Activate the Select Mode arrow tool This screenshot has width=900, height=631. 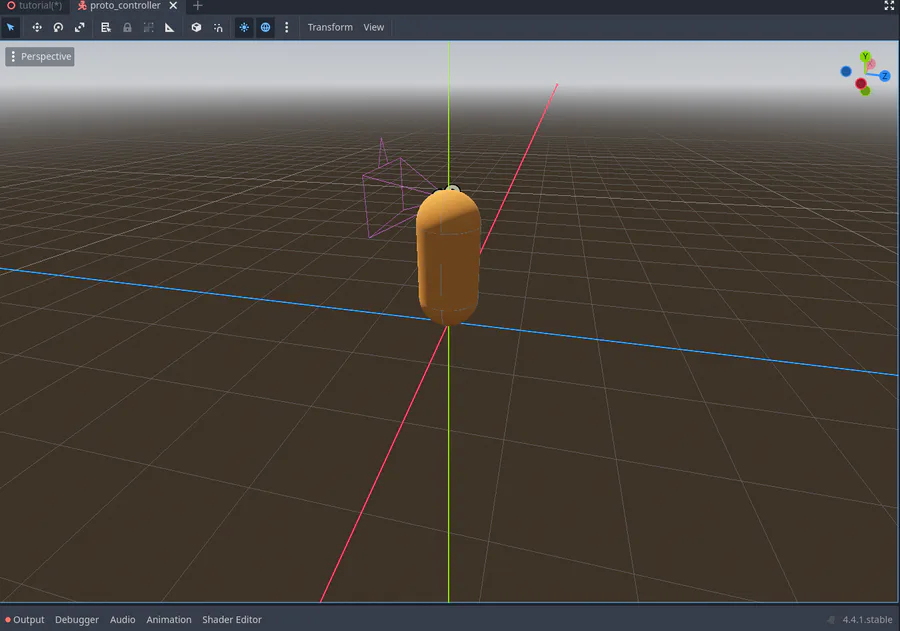click(x=11, y=28)
